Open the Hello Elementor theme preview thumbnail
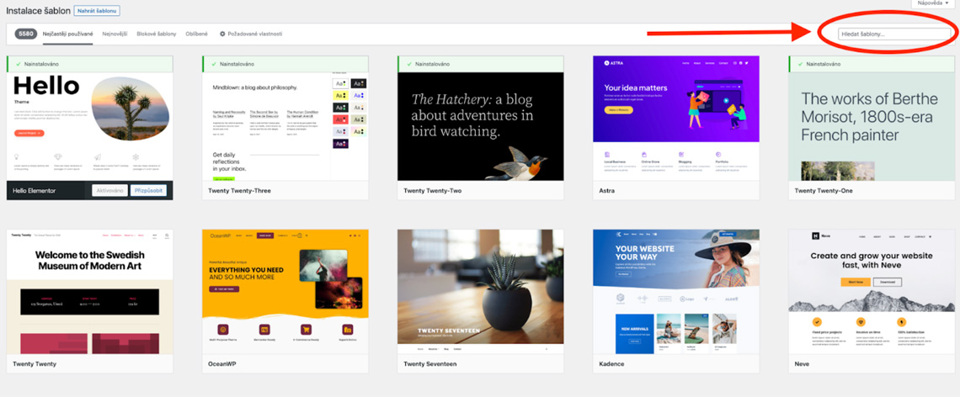Screen dimensions: 960x397 click(x=89, y=126)
